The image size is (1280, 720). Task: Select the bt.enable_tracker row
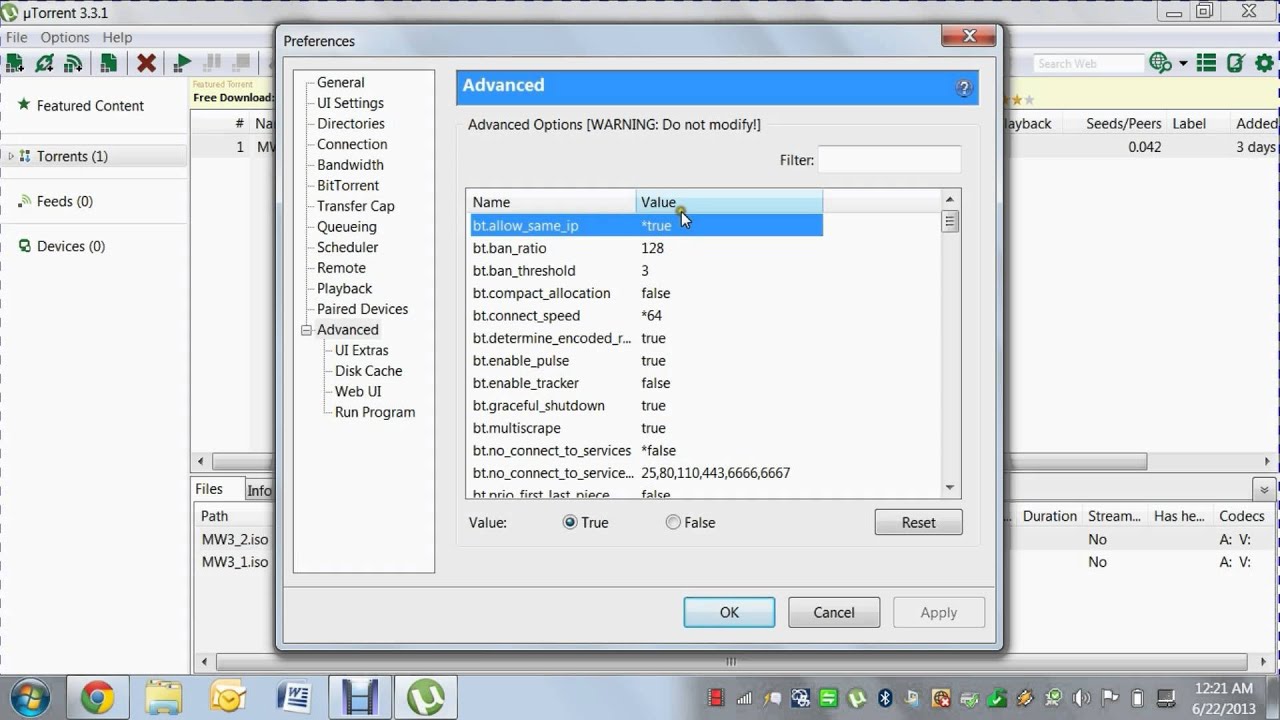tap(646, 383)
